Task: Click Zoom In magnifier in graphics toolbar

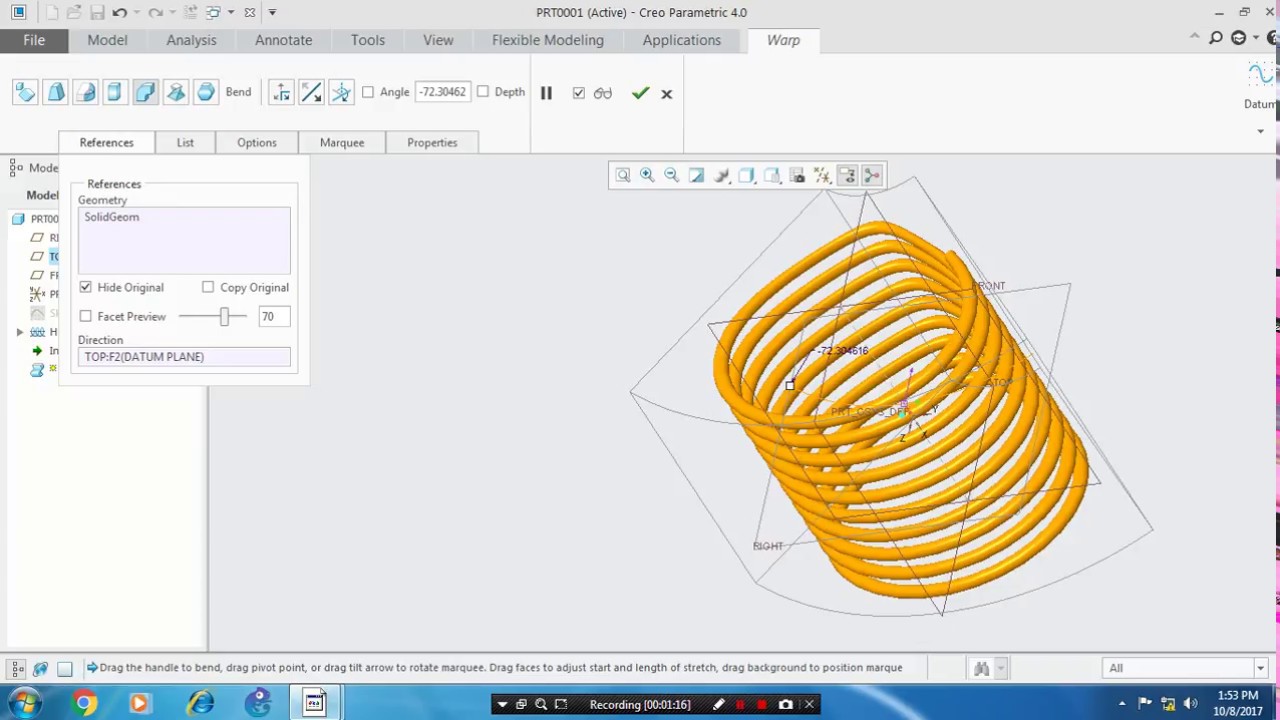Action: pos(647,176)
